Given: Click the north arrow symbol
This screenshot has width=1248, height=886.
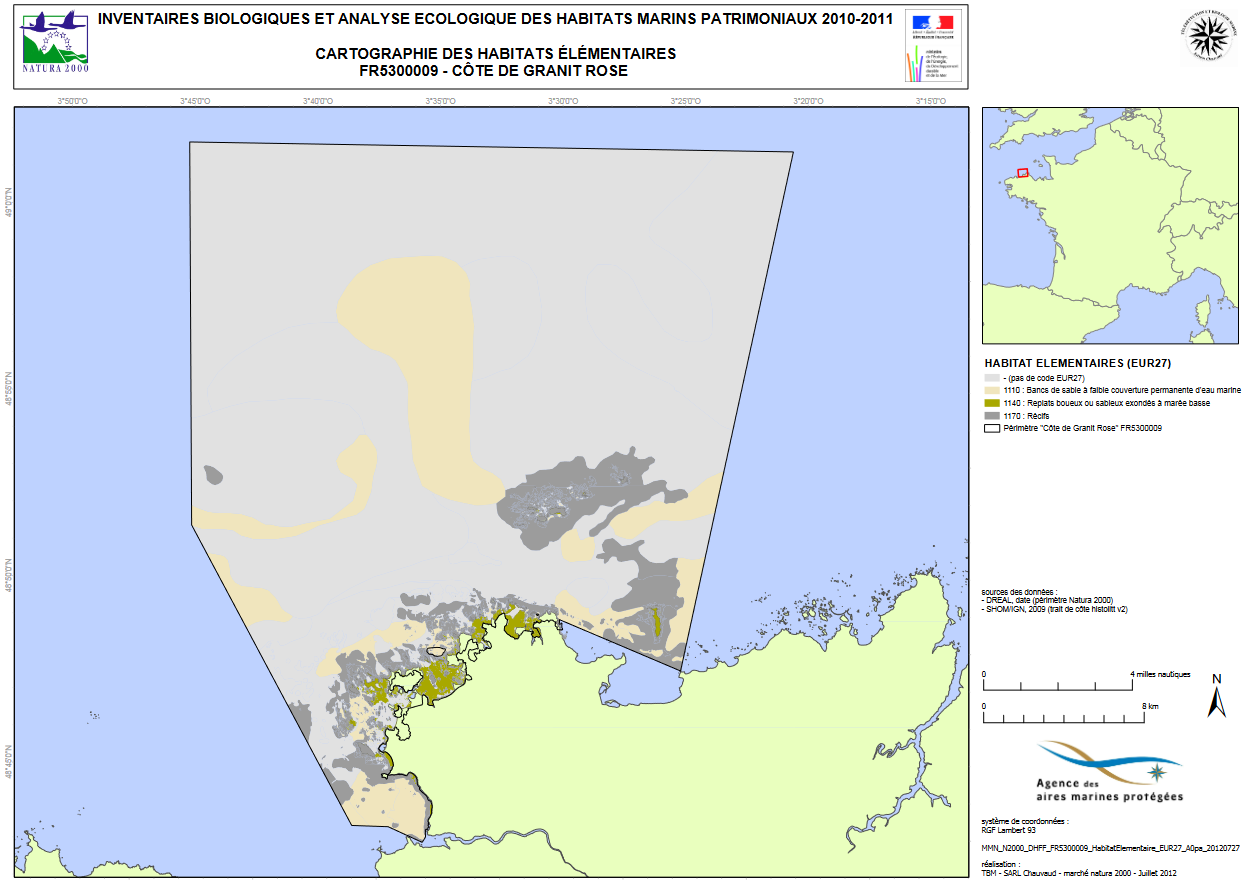Looking at the screenshot, I should click(x=1216, y=696).
